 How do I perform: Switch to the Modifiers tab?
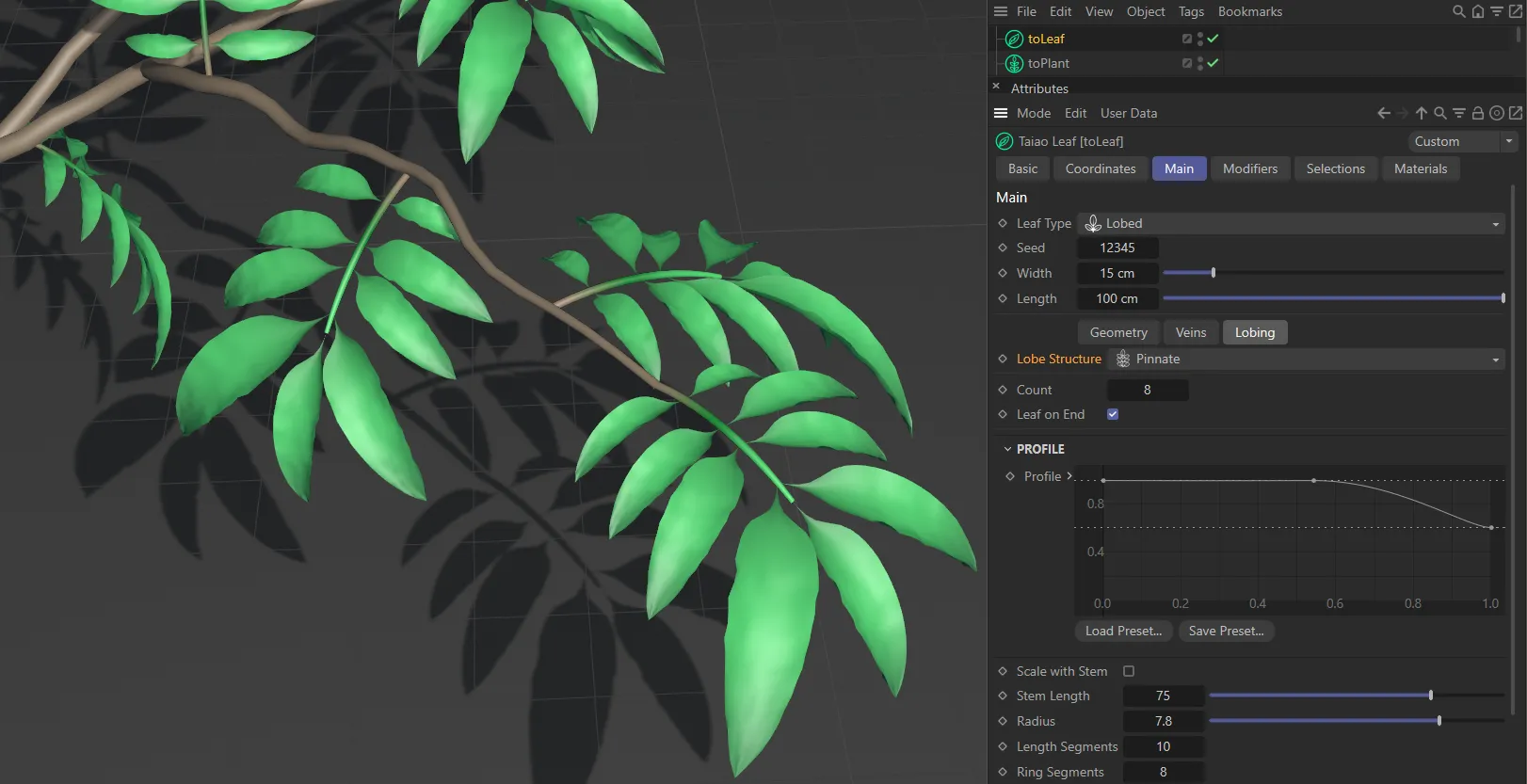click(x=1250, y=168)
